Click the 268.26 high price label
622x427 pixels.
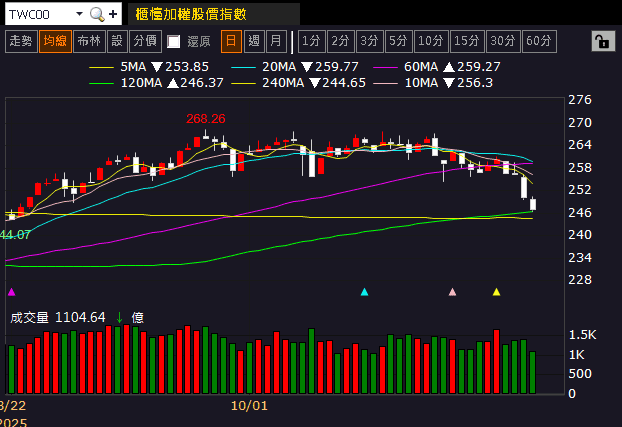[205, 119]
